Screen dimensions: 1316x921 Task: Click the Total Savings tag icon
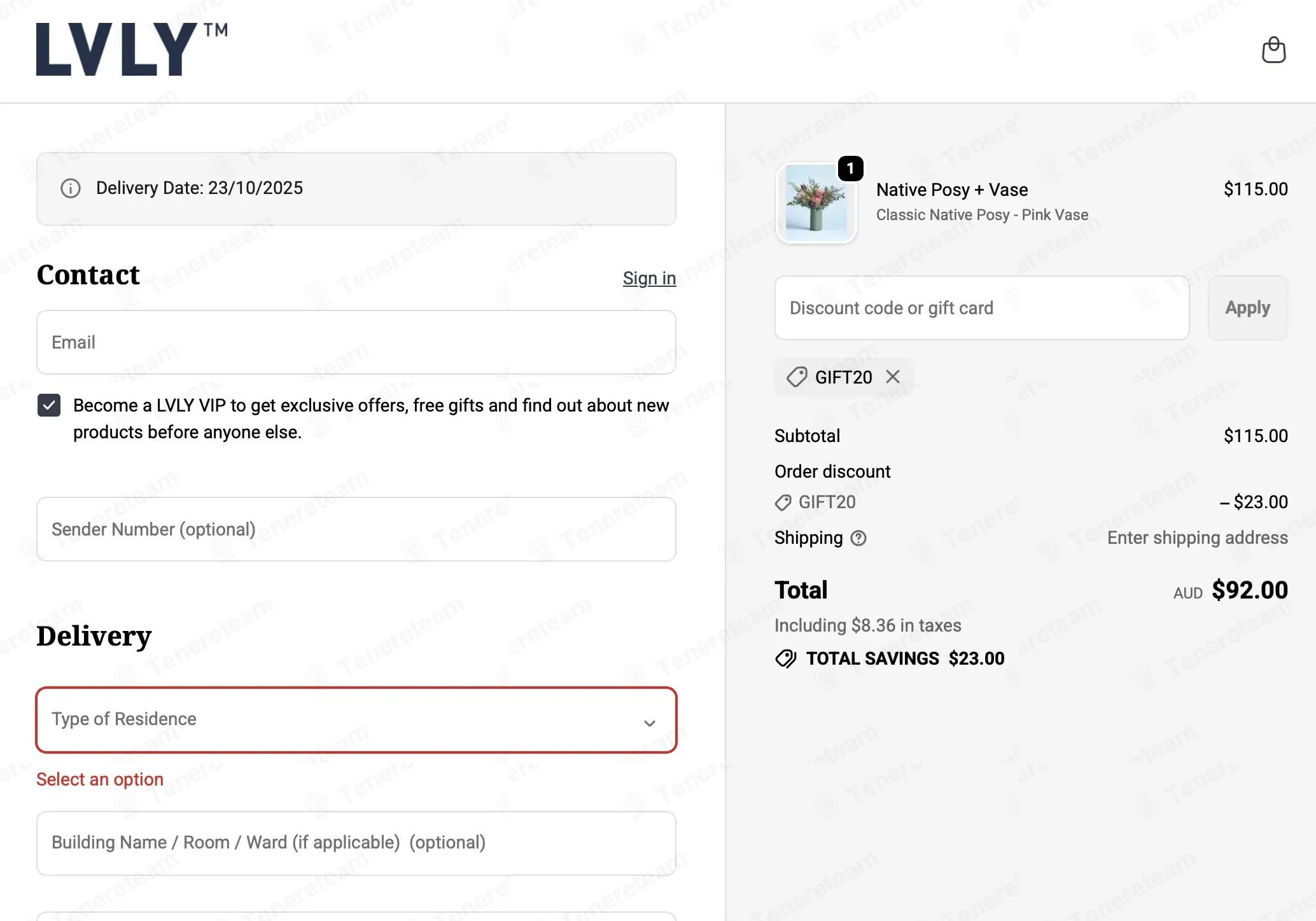pyautogui.click(x=786, y=658)
